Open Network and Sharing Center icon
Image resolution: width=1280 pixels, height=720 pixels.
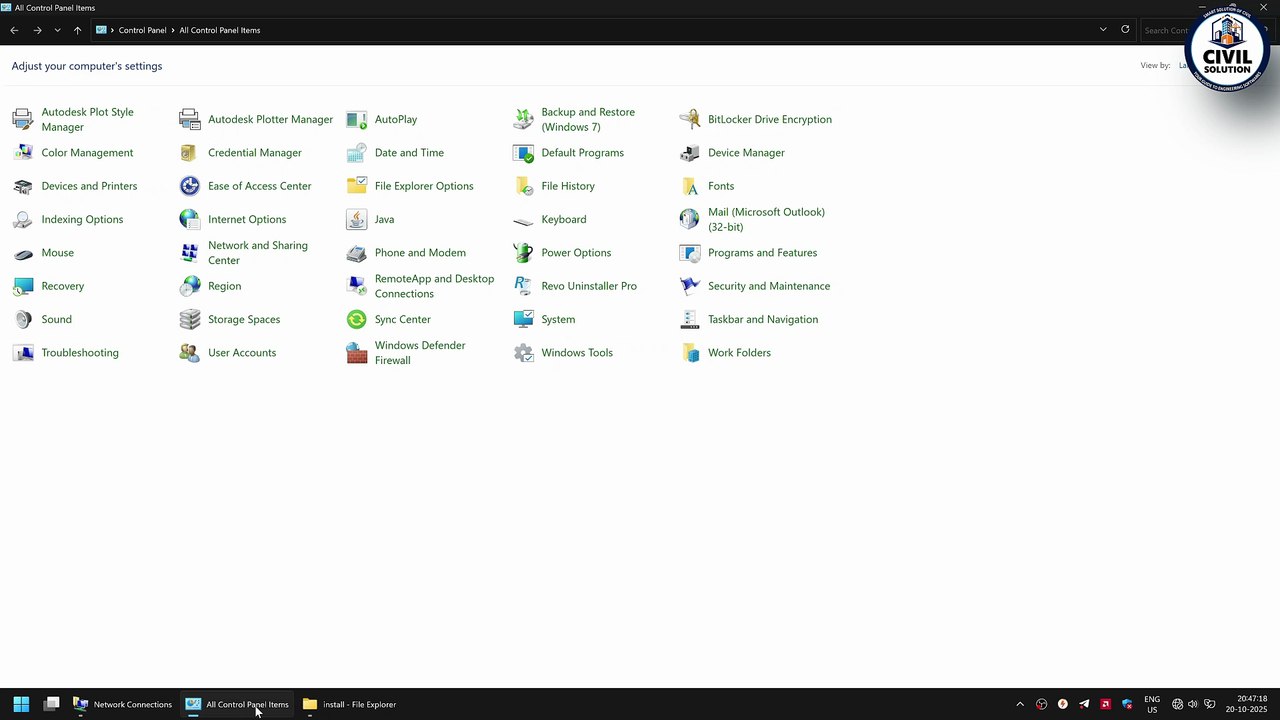[190, 253]
